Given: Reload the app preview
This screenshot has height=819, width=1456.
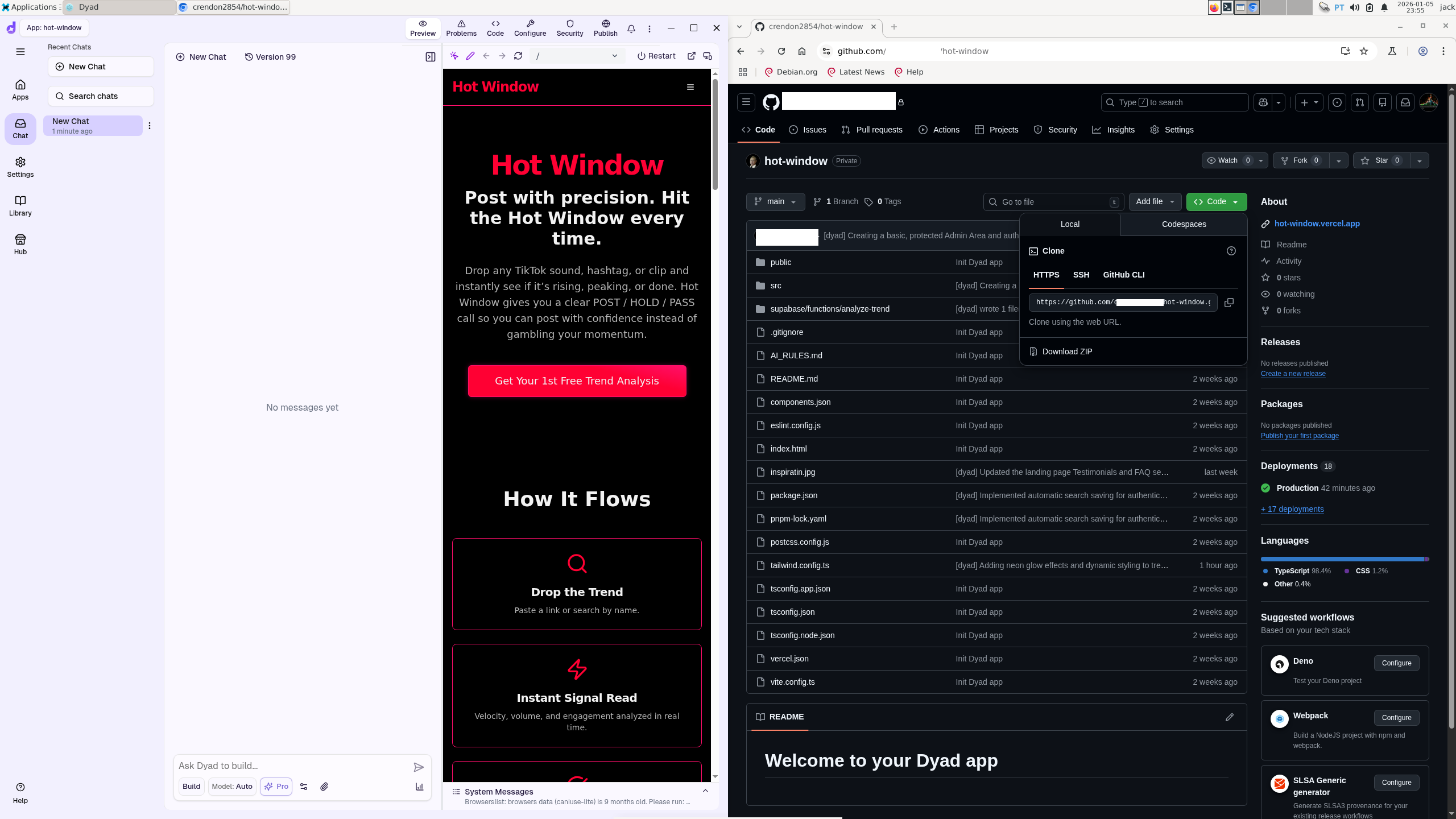Looking at the screenshot, I should tap(518, 56).
